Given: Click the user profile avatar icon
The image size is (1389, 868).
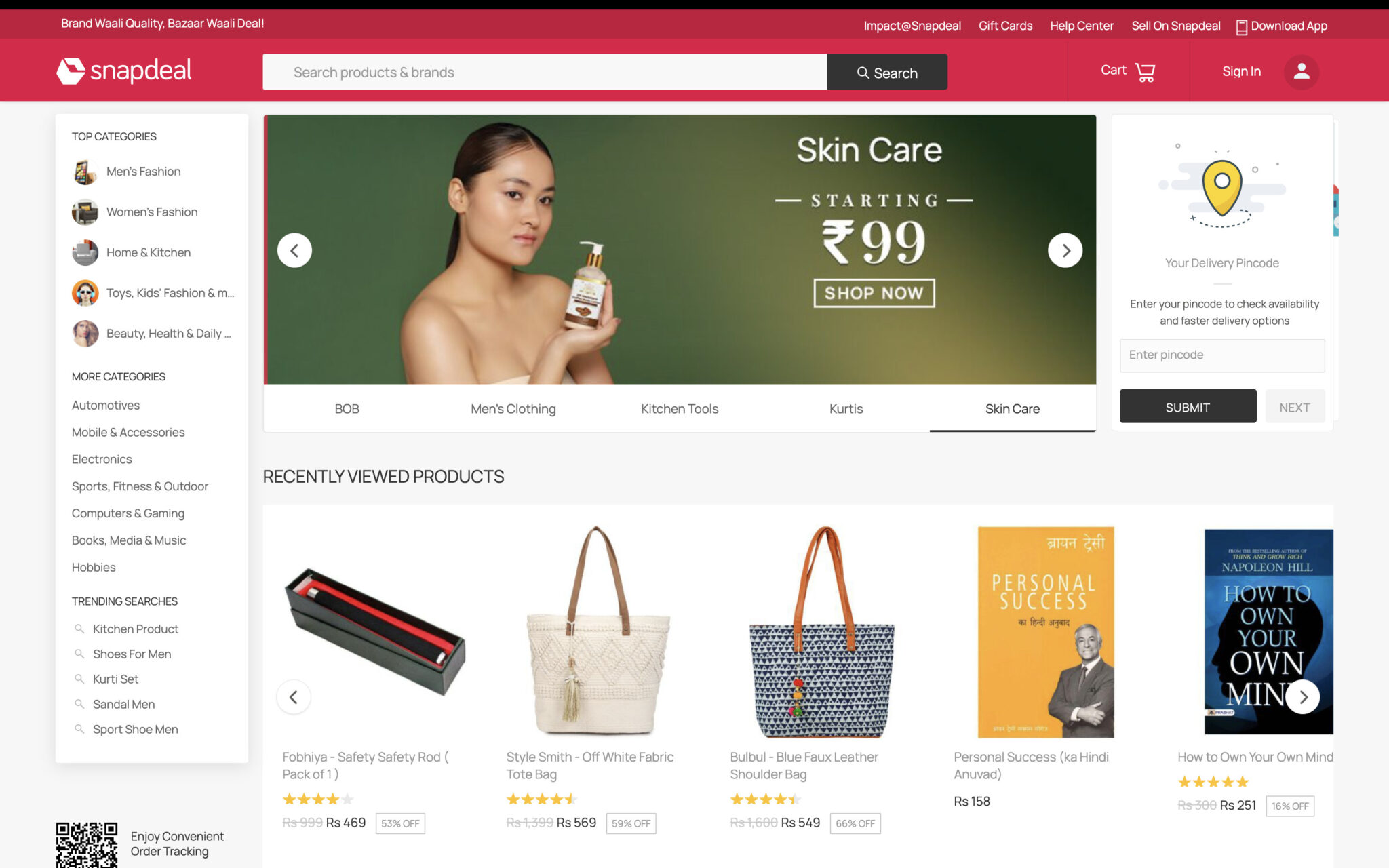Looking at the screenshot, I should coord(1301,71).
